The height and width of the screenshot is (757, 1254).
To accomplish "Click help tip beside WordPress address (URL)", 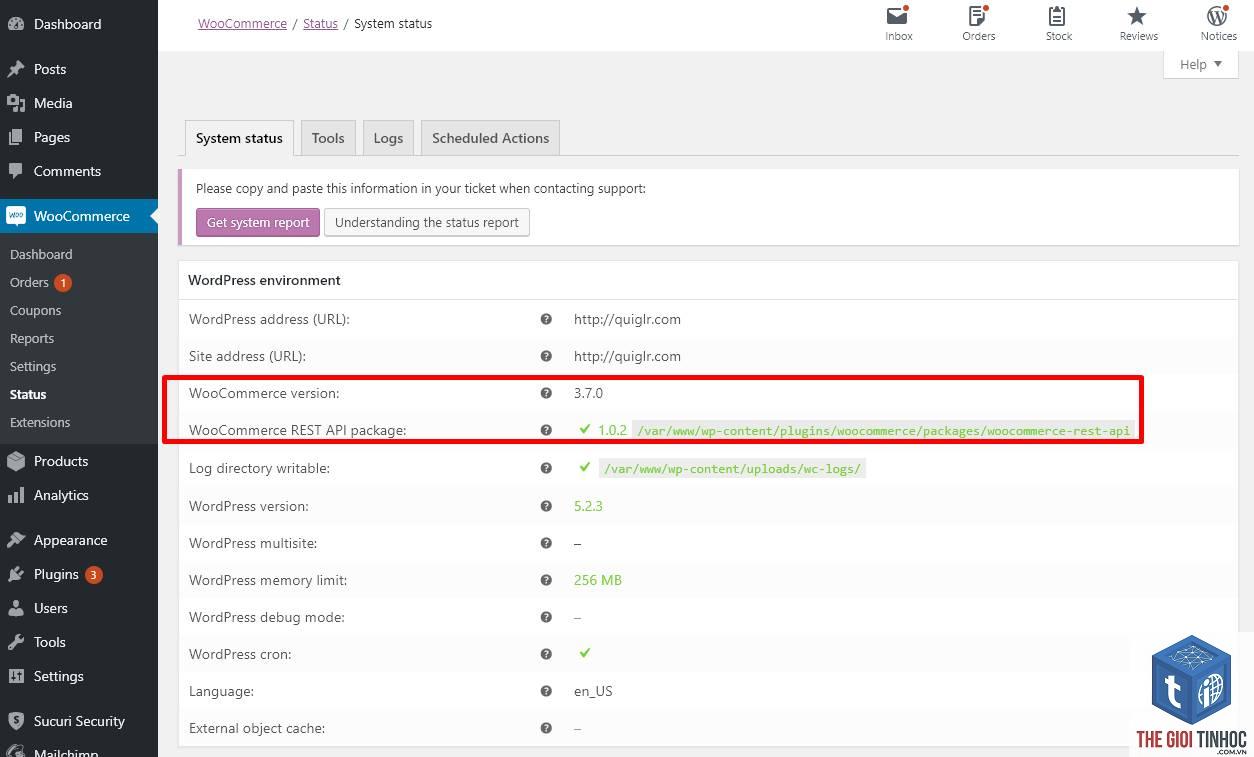I will [546, 319].
